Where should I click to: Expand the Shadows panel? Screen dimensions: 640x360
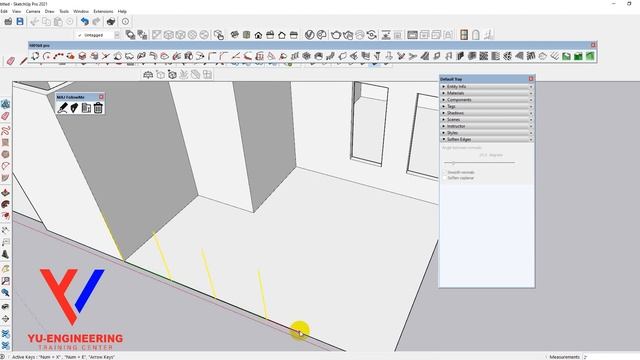pyautogui.click(x=444, y=113)
